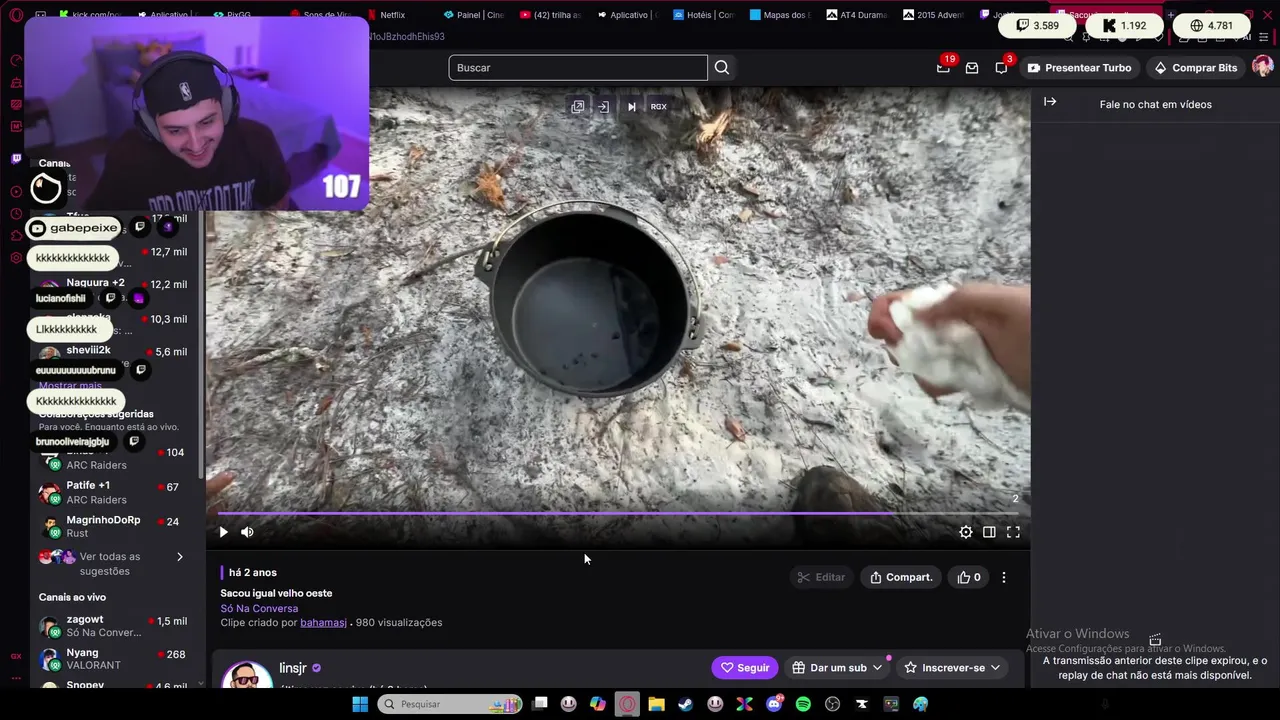Click the Pesquisar taskbar search box
This screenshot has width=1280, height=720.
click(450, 704)
